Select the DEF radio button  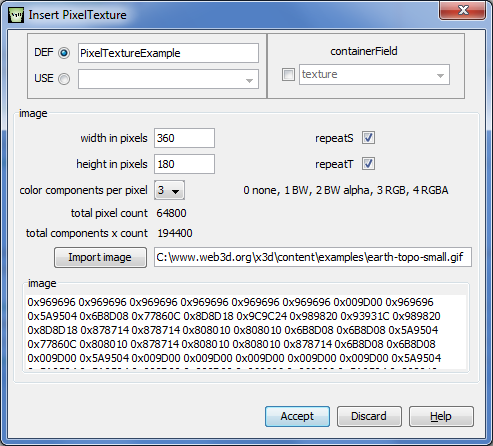(64, 53)
